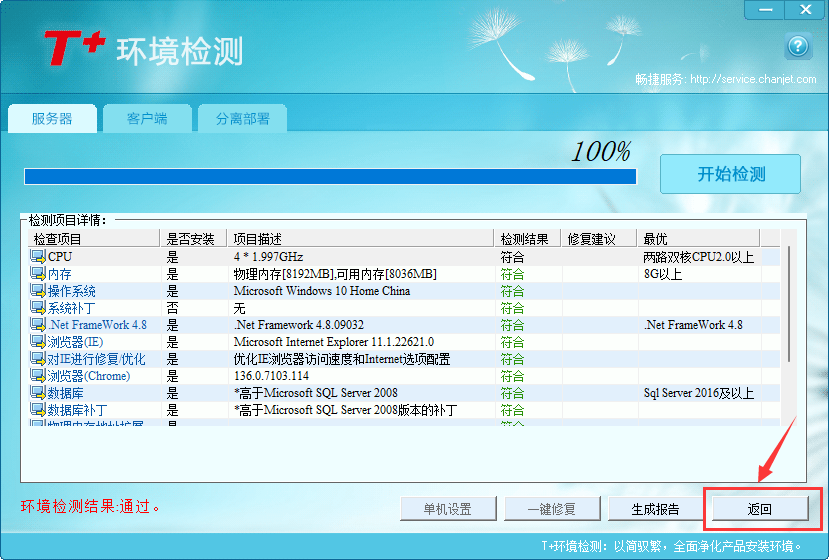Click the 操作系统 row icon

pos(38,290)
